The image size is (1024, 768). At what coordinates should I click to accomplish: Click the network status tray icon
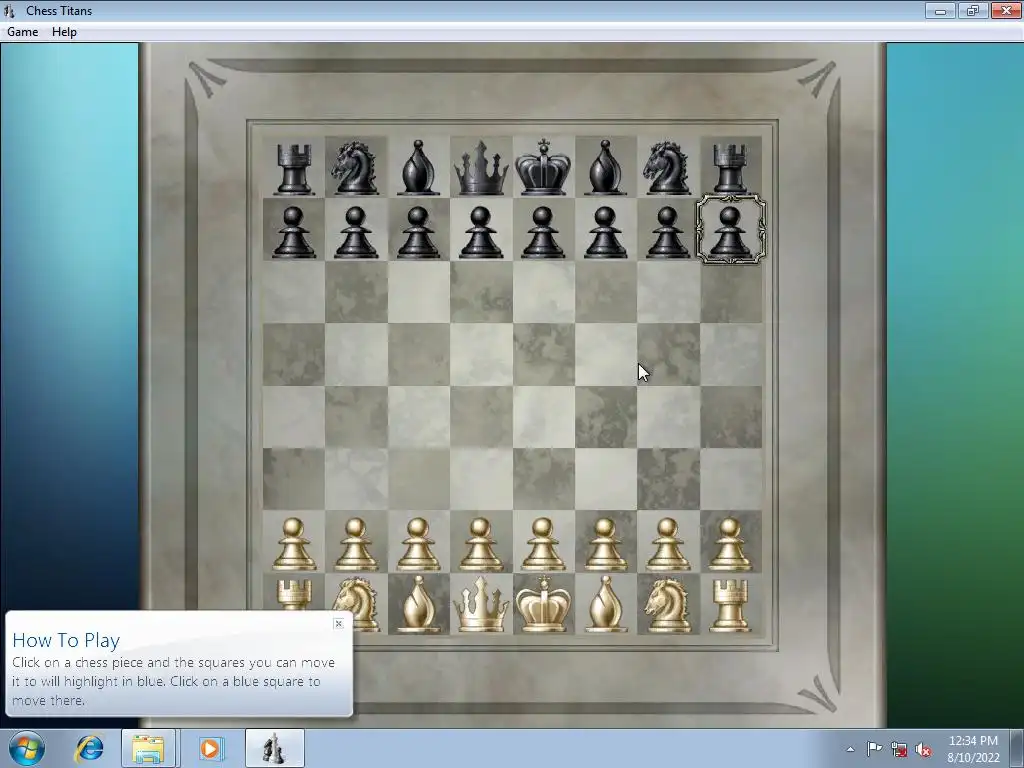pyautogui.click(x=899, y=749)
